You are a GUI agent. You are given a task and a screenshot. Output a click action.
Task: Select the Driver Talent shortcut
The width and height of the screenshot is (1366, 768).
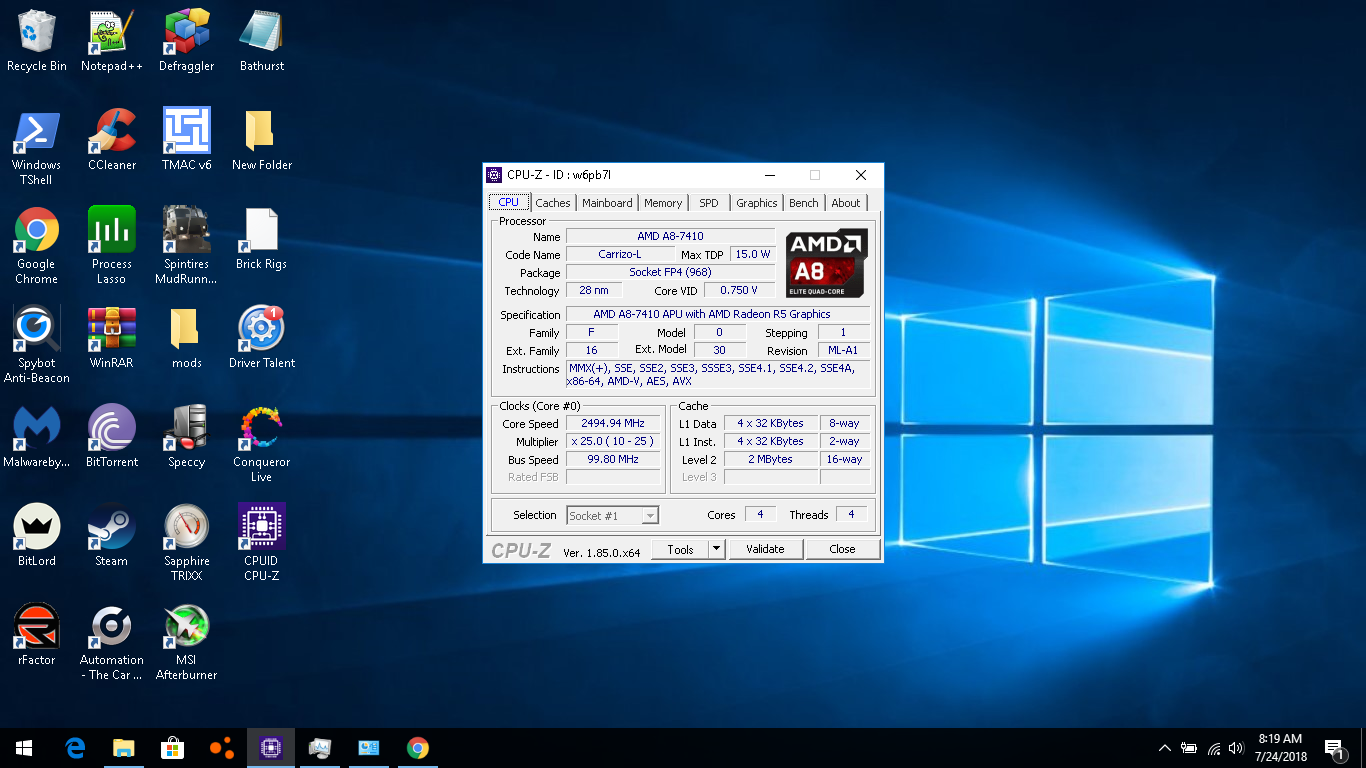point(262,338)
